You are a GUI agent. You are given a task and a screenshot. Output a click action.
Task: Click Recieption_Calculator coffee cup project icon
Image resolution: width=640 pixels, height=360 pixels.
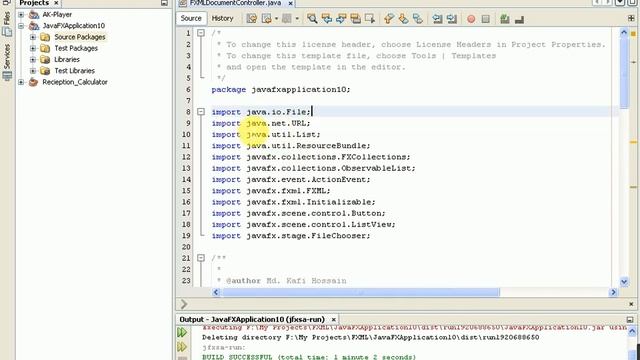pyautogui.click(x=33, y=82)
